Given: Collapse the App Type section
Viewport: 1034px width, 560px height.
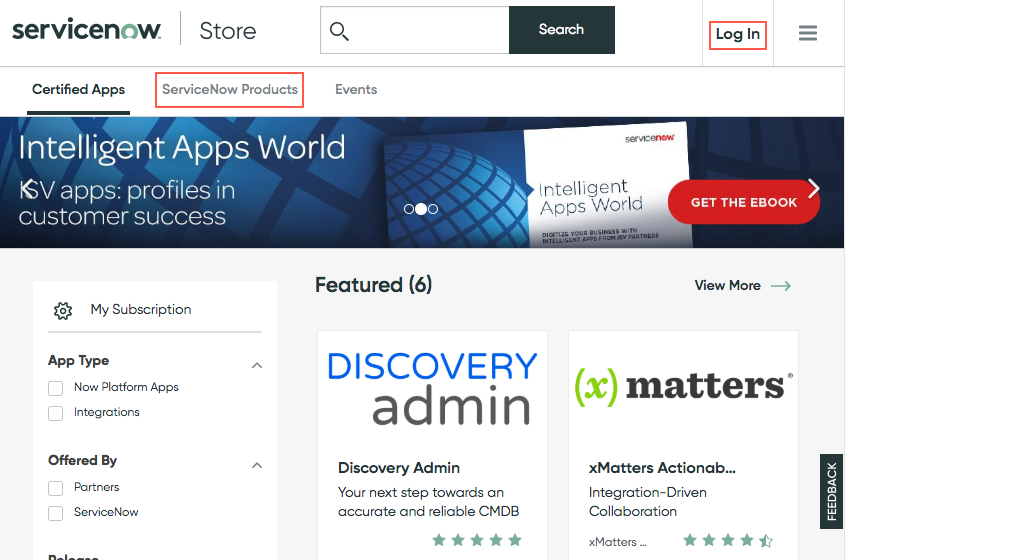Looking at the screenshot, I should point(257,365).
